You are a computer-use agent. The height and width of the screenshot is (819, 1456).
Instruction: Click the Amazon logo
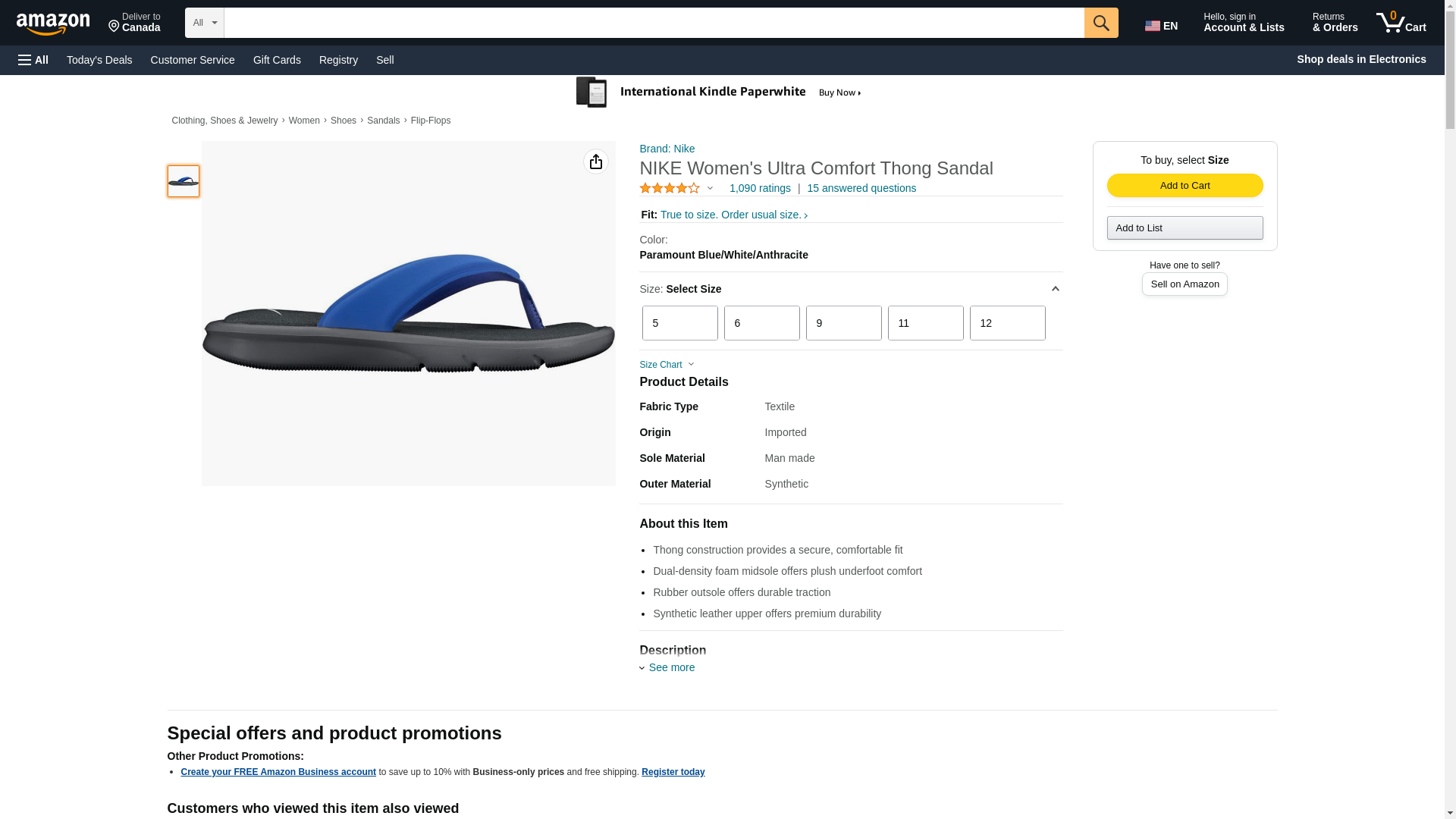(53, 24)
